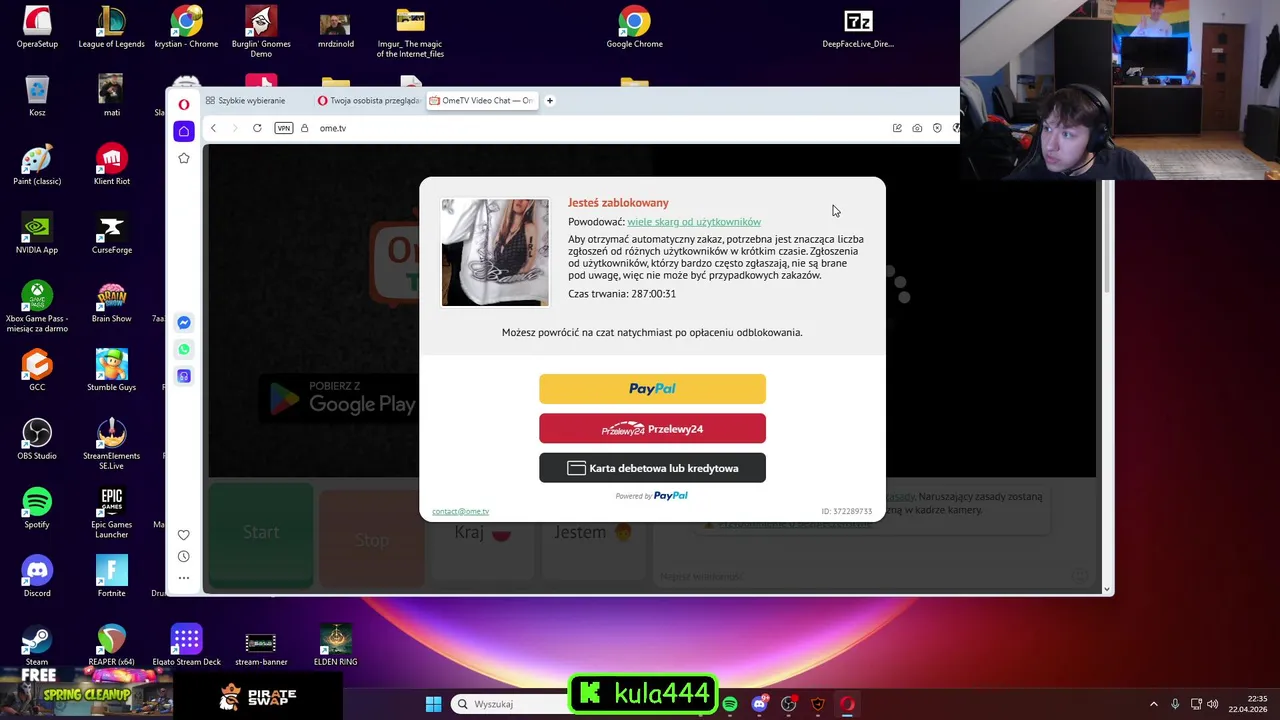Click the Wyszukaj taskbar search box
Viewport: 1280px width, 720px height.
[x=510, y=704]
